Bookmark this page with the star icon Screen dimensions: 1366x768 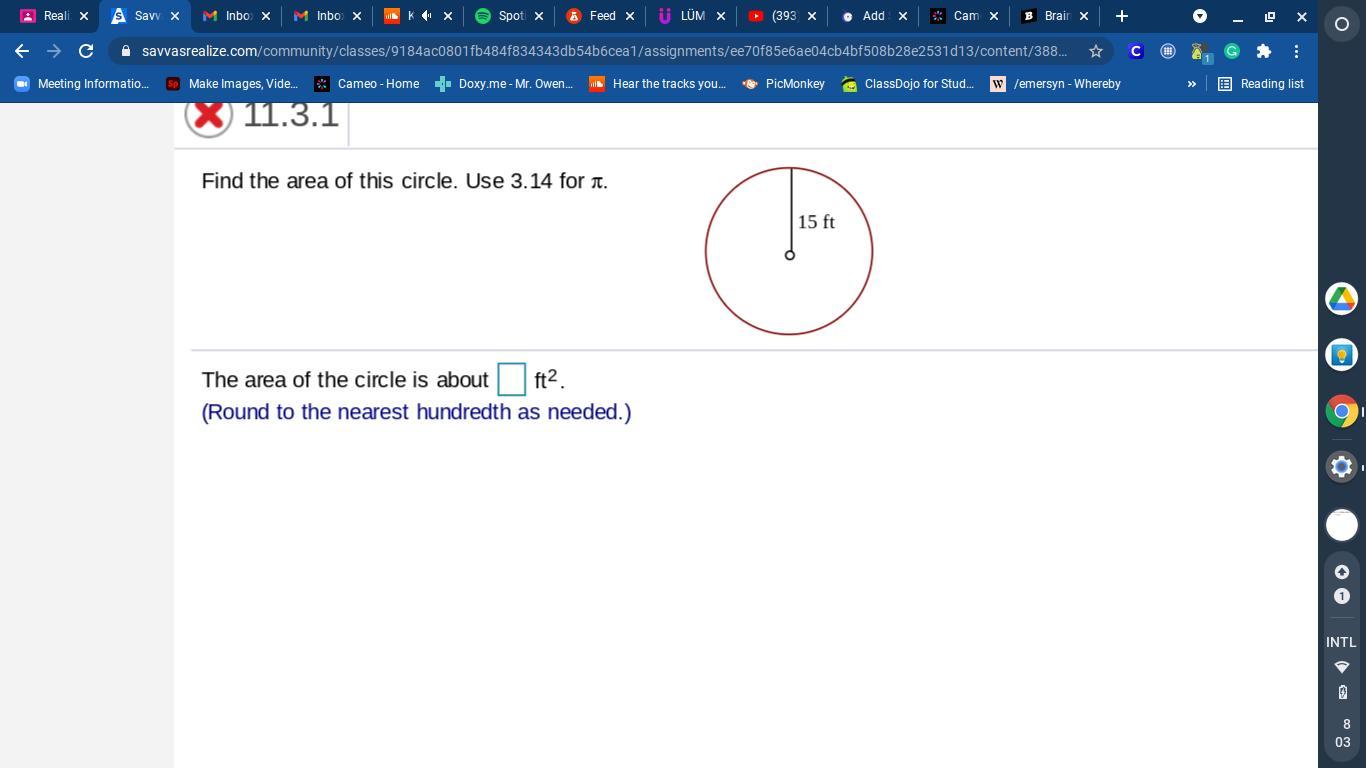(1096, 51)
